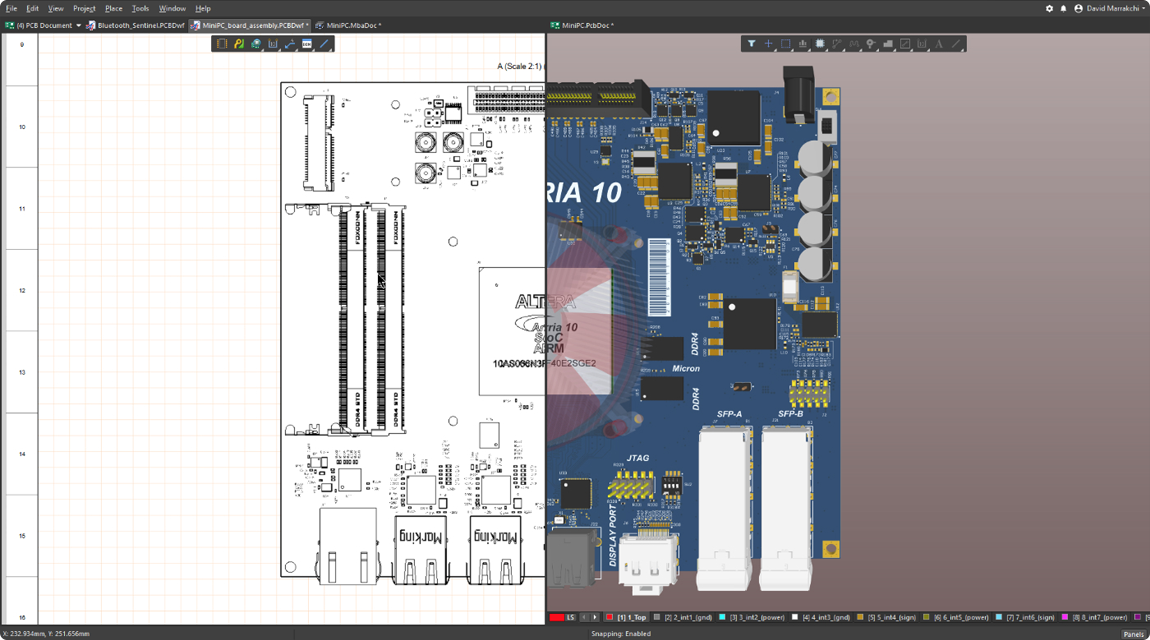Select the boxed diagonal keepout tool icon
The height and width of the screenshot is (640, 1150).
pyautogui.click(x=905, y=44)
